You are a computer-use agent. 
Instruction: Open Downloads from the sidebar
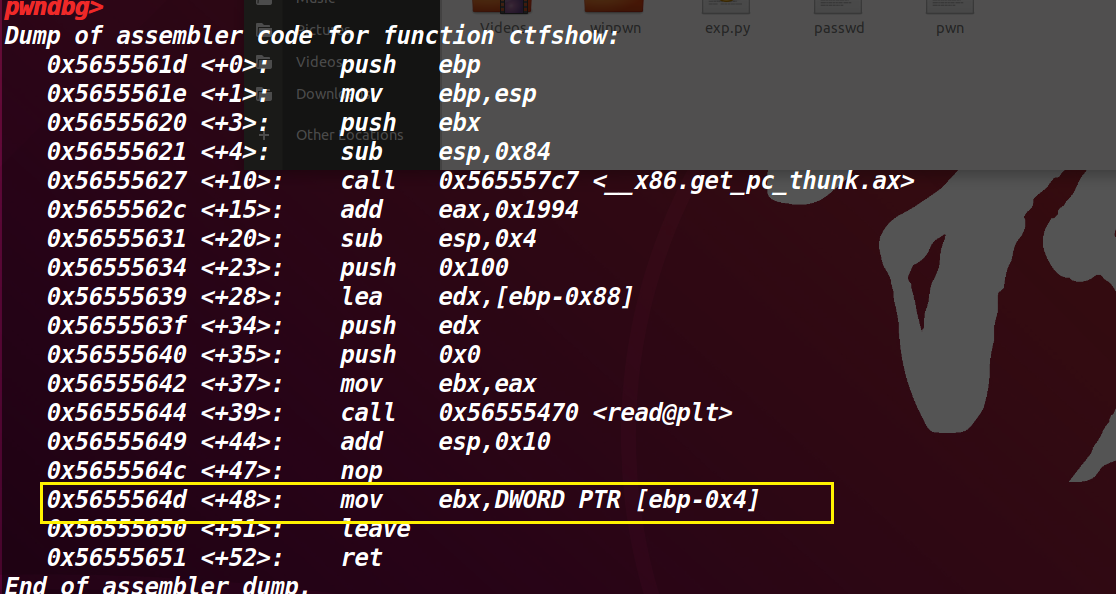point(320,94)
